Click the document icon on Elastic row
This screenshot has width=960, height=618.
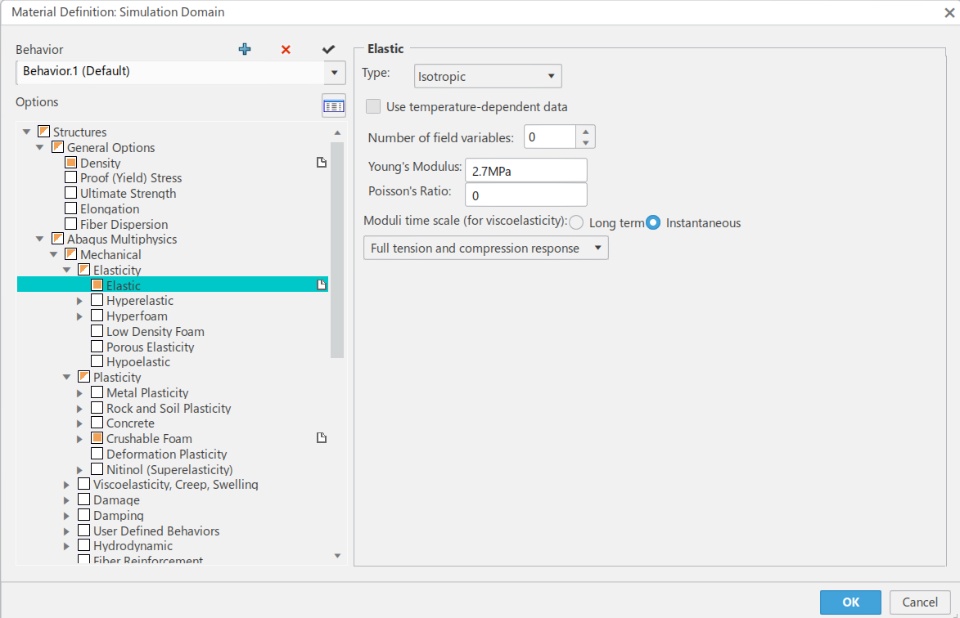321,285
